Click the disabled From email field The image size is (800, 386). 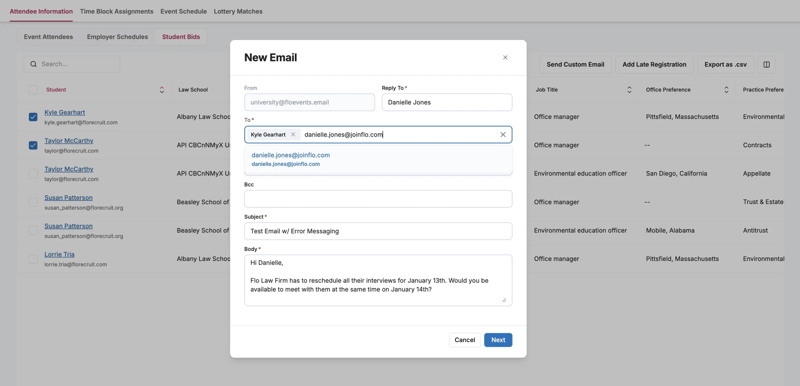coord(309,102)
